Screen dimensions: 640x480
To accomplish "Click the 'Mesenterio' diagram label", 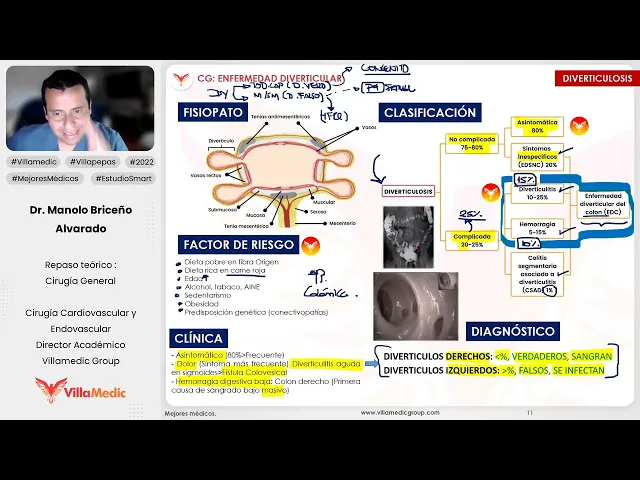I will (x=342, y=223).
